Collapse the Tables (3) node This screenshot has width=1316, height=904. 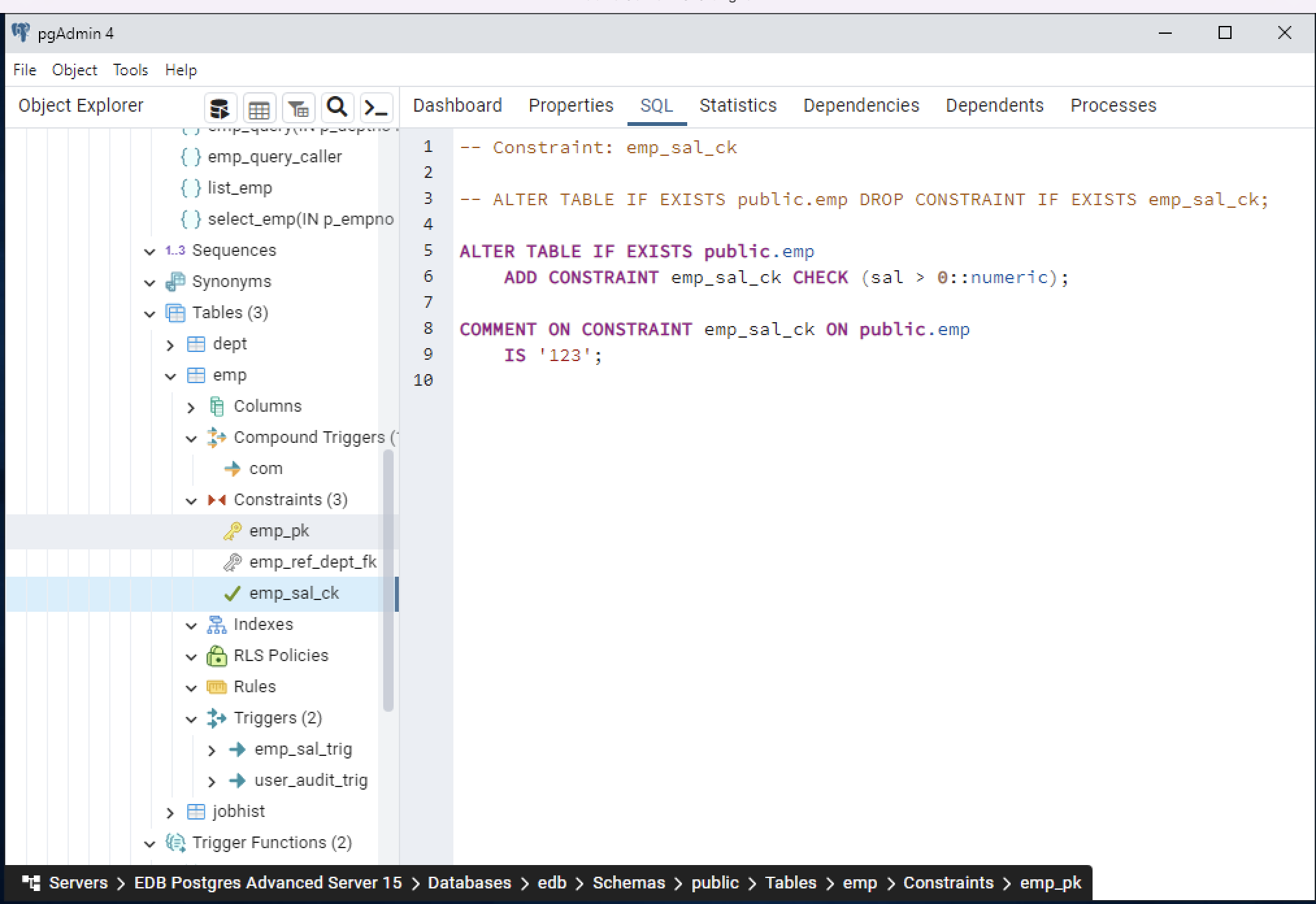click(150, 314)
